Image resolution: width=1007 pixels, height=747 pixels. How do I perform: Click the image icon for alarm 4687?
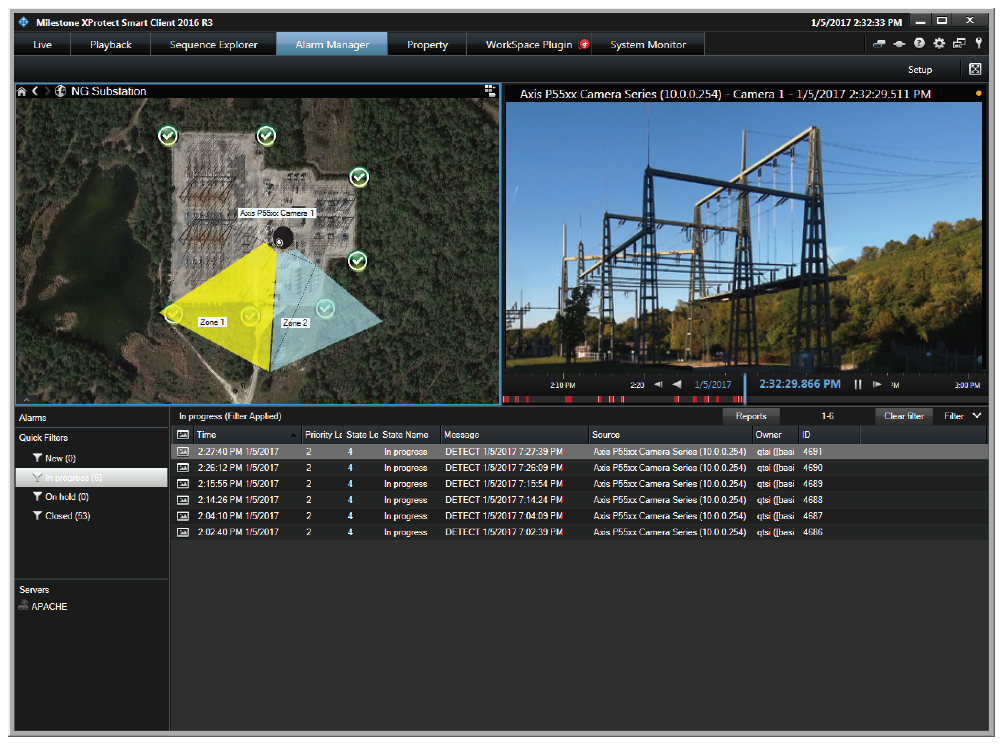[183, 516]
